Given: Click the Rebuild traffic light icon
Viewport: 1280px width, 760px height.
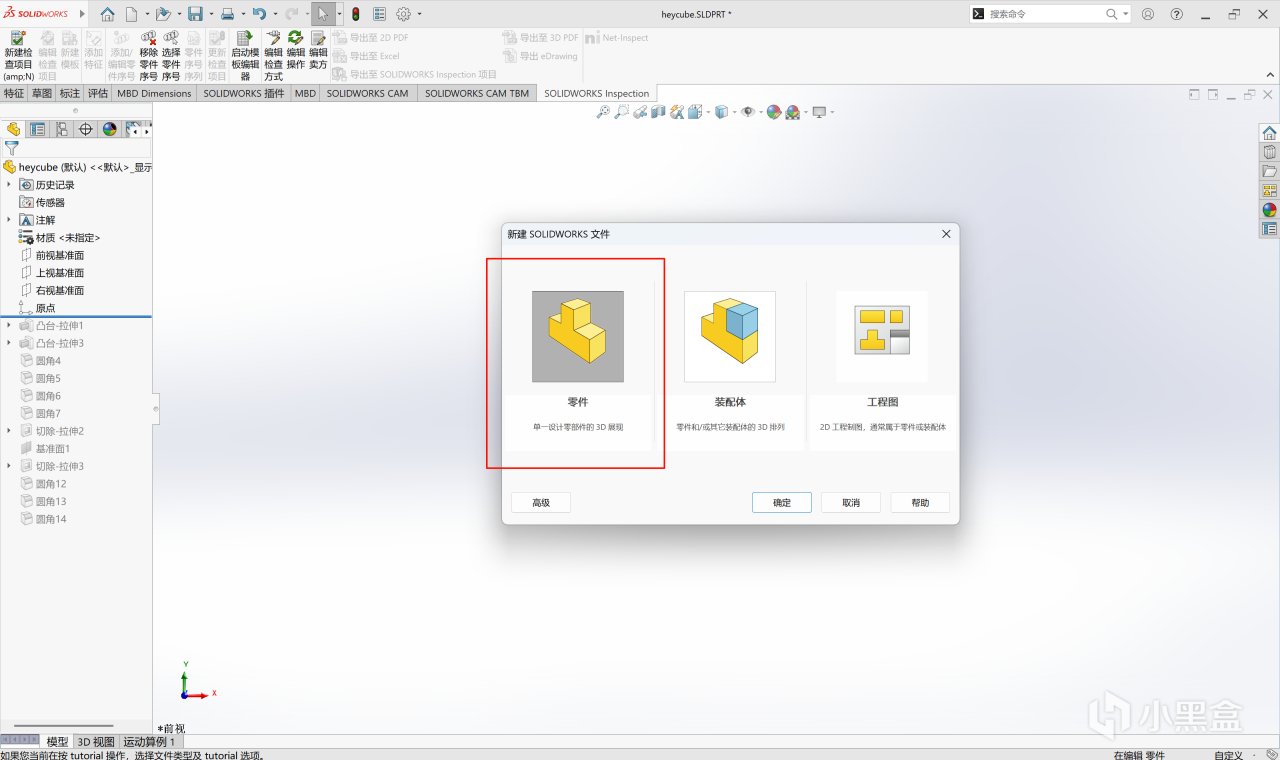Looking at the screenshot, I should pyautogui.click(x=355, y=14).
